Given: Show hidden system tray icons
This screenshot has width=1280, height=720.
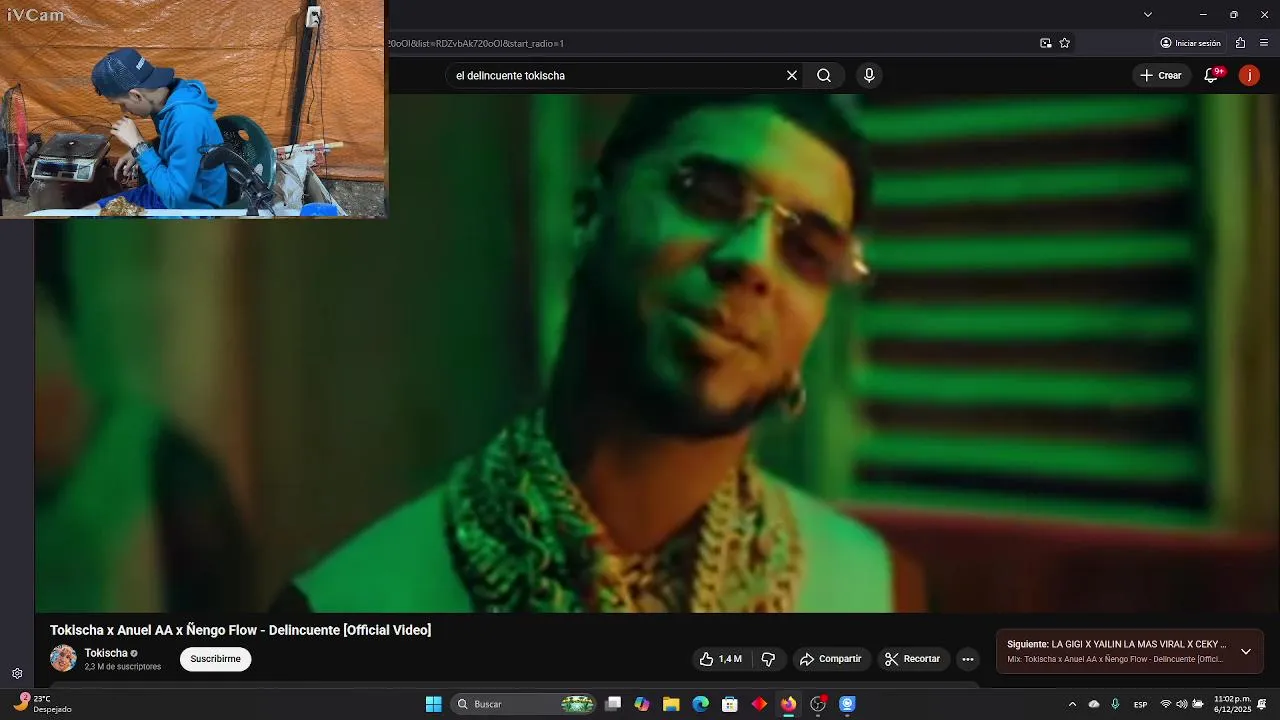Looking at the screenshot, I should pos(1072,704).
